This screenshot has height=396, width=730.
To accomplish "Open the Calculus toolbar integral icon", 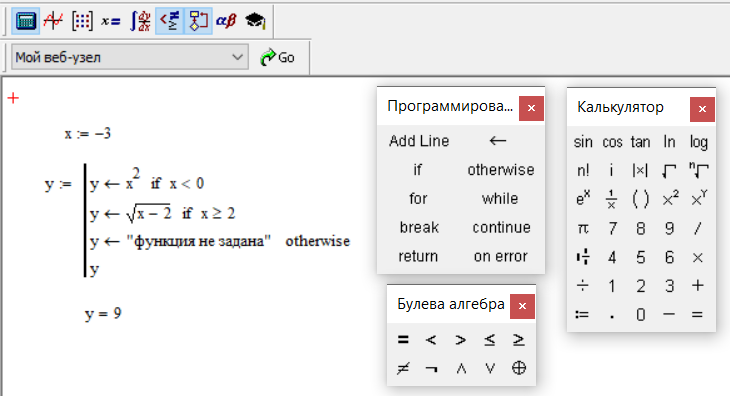I will pos(140,20).
